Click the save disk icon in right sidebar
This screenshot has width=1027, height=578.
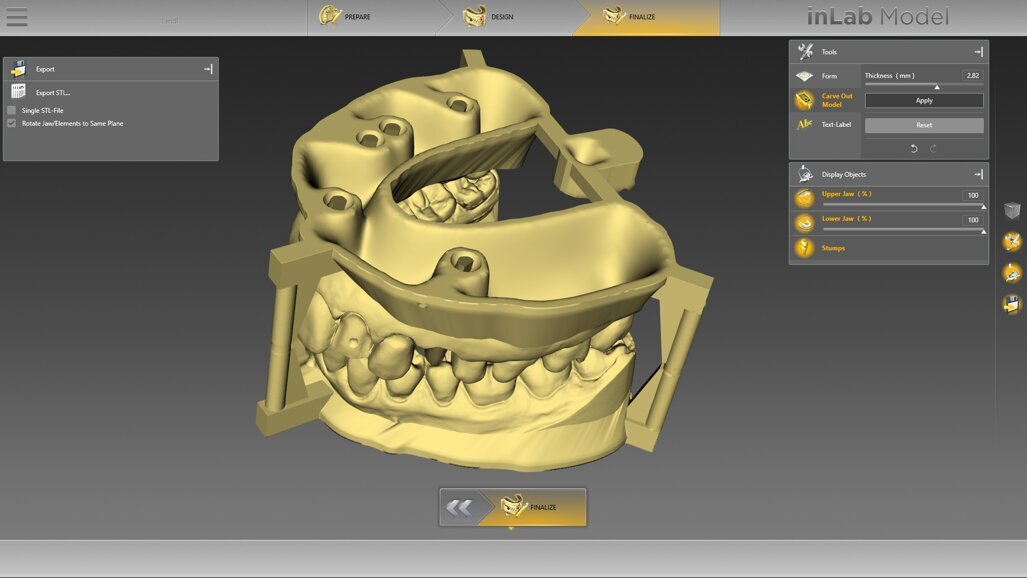tap(1010, 307)
